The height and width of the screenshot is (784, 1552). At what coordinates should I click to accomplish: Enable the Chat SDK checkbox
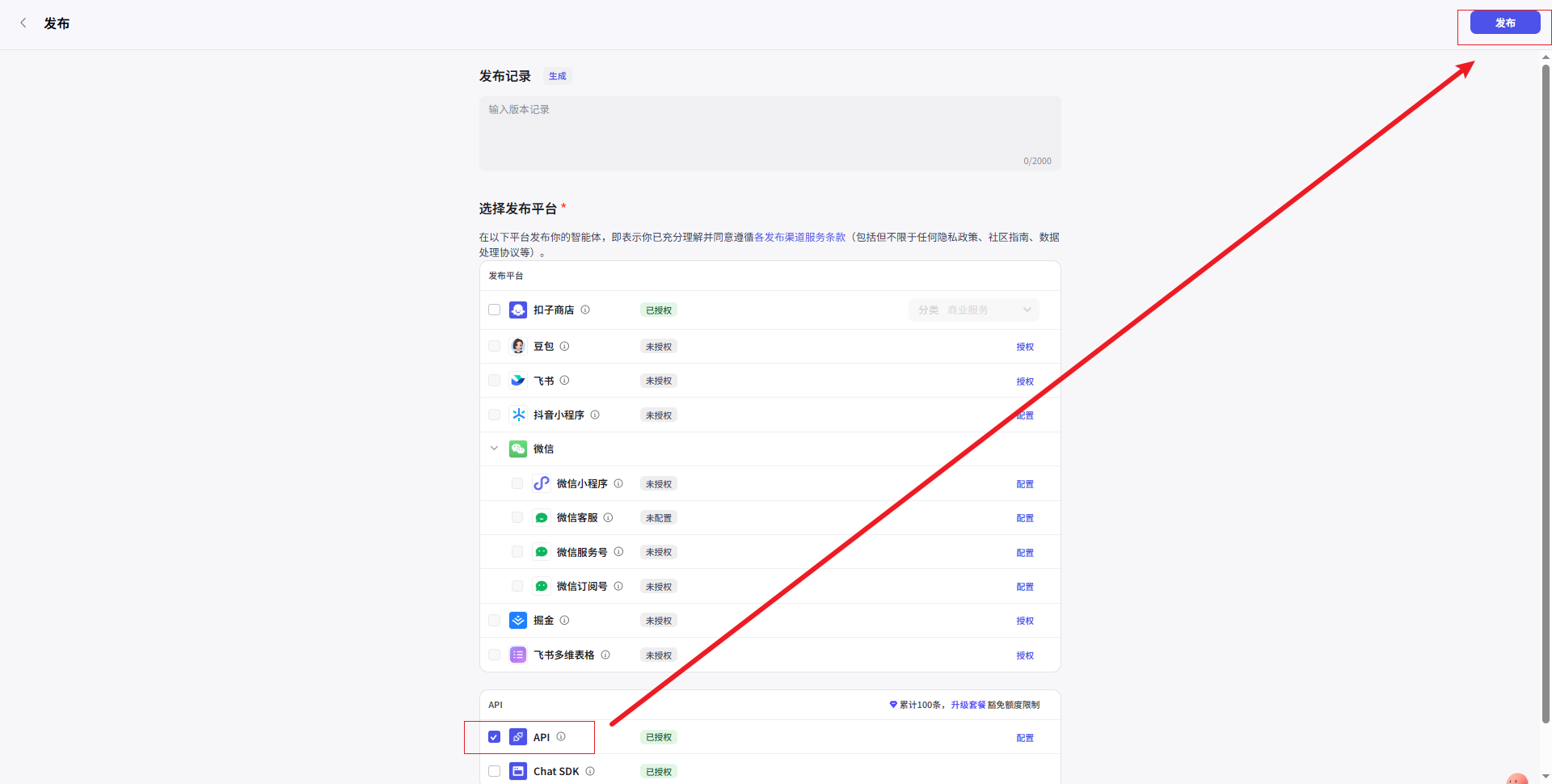[x=495, y=771]
